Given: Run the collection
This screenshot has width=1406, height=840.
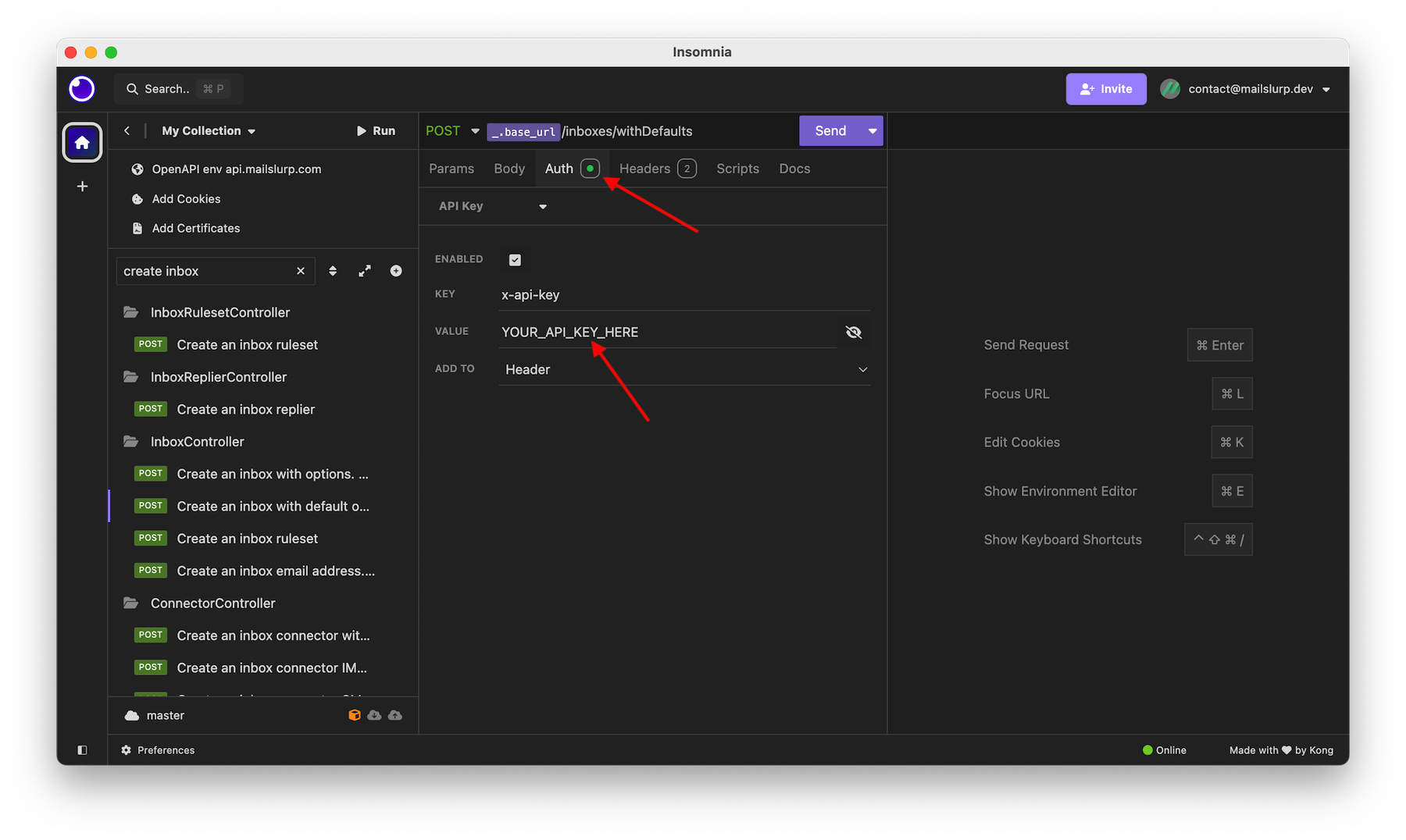Looking at the screenshot, I should 376,131.
